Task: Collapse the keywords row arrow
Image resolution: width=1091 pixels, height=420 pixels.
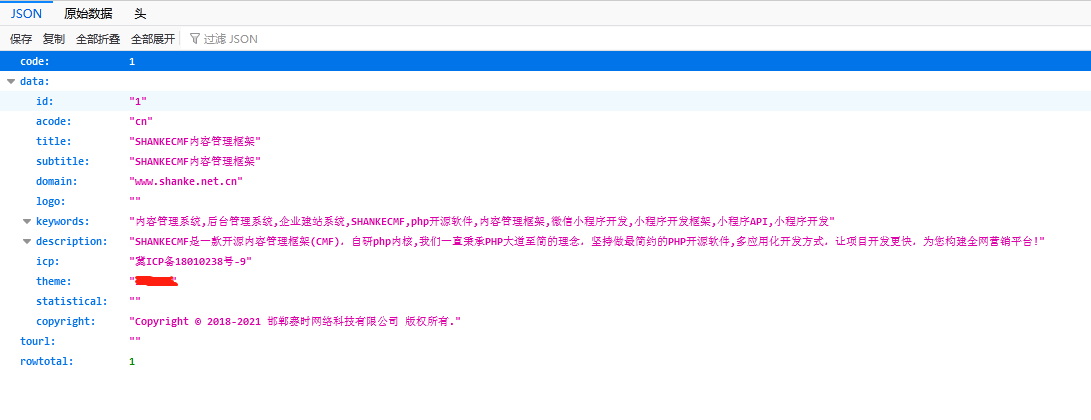Action: tap(27, 222)
